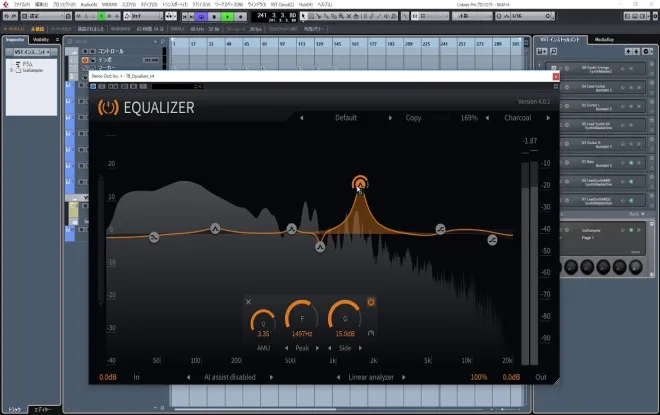
Task: Click previous arrow for Linear analyzer
Action: click(x=338, y=377)
